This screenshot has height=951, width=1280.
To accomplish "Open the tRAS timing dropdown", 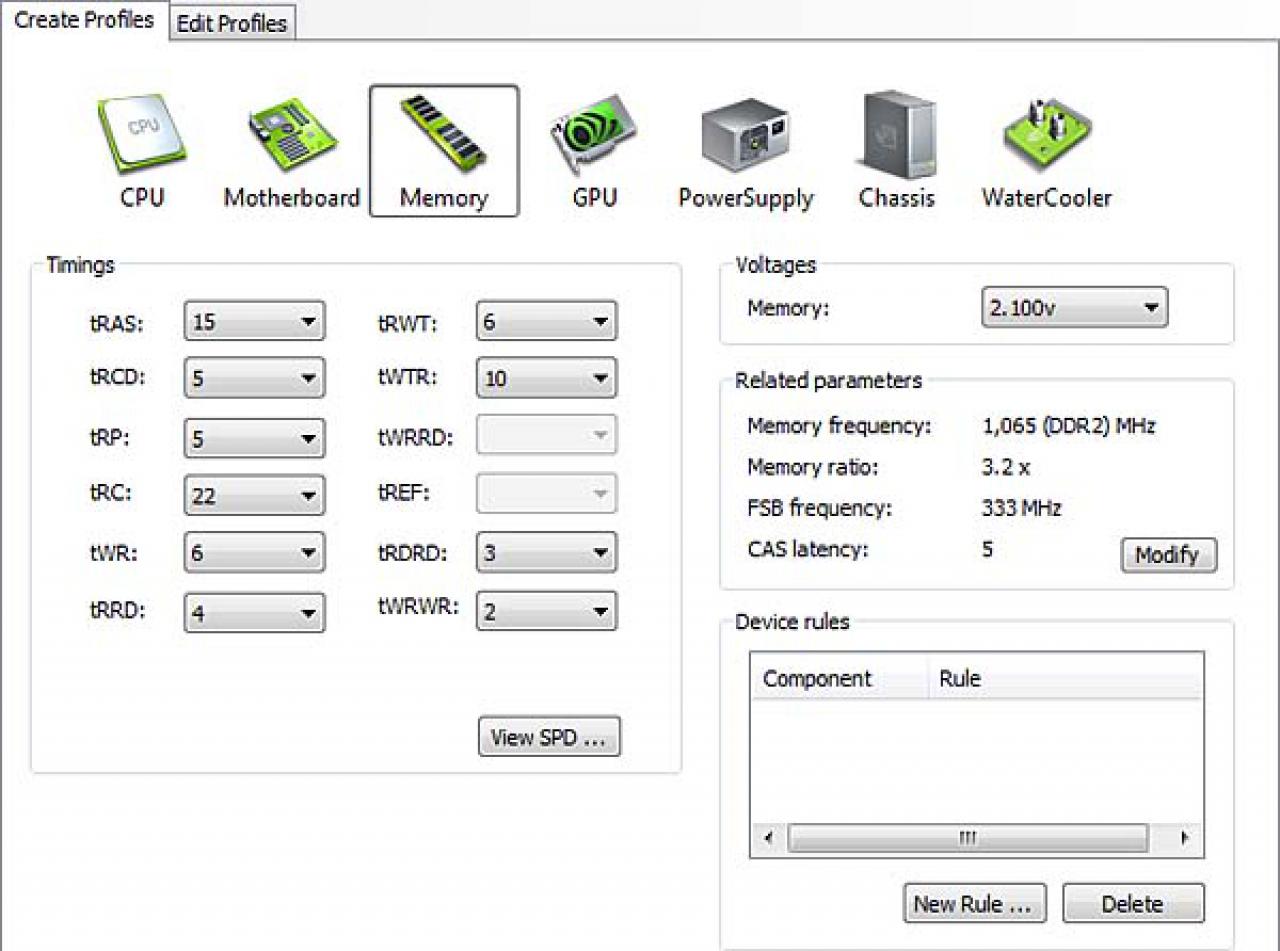I will pos(255,322).
